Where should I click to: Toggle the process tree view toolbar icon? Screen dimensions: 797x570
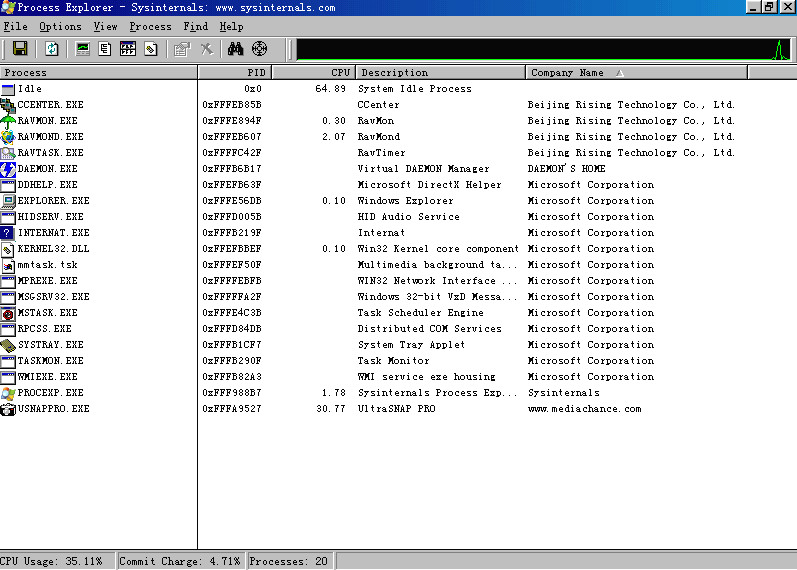tap(105, 49)
